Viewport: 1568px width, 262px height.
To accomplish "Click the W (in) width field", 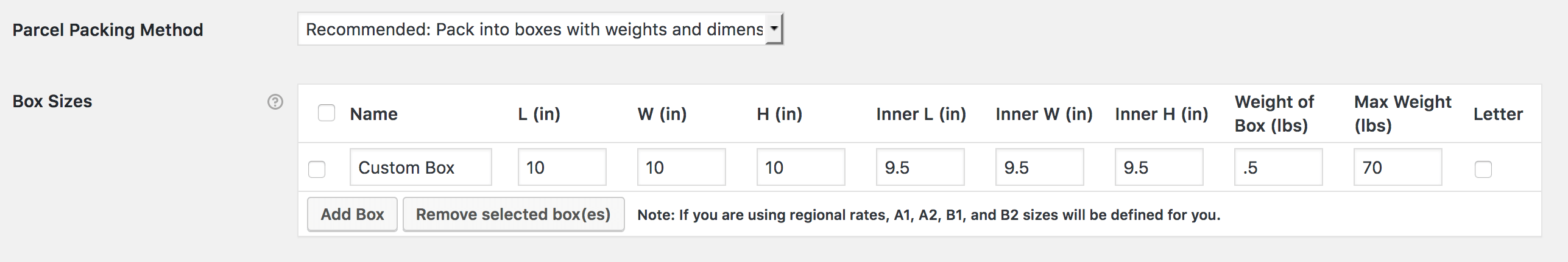I will (681, 168).
